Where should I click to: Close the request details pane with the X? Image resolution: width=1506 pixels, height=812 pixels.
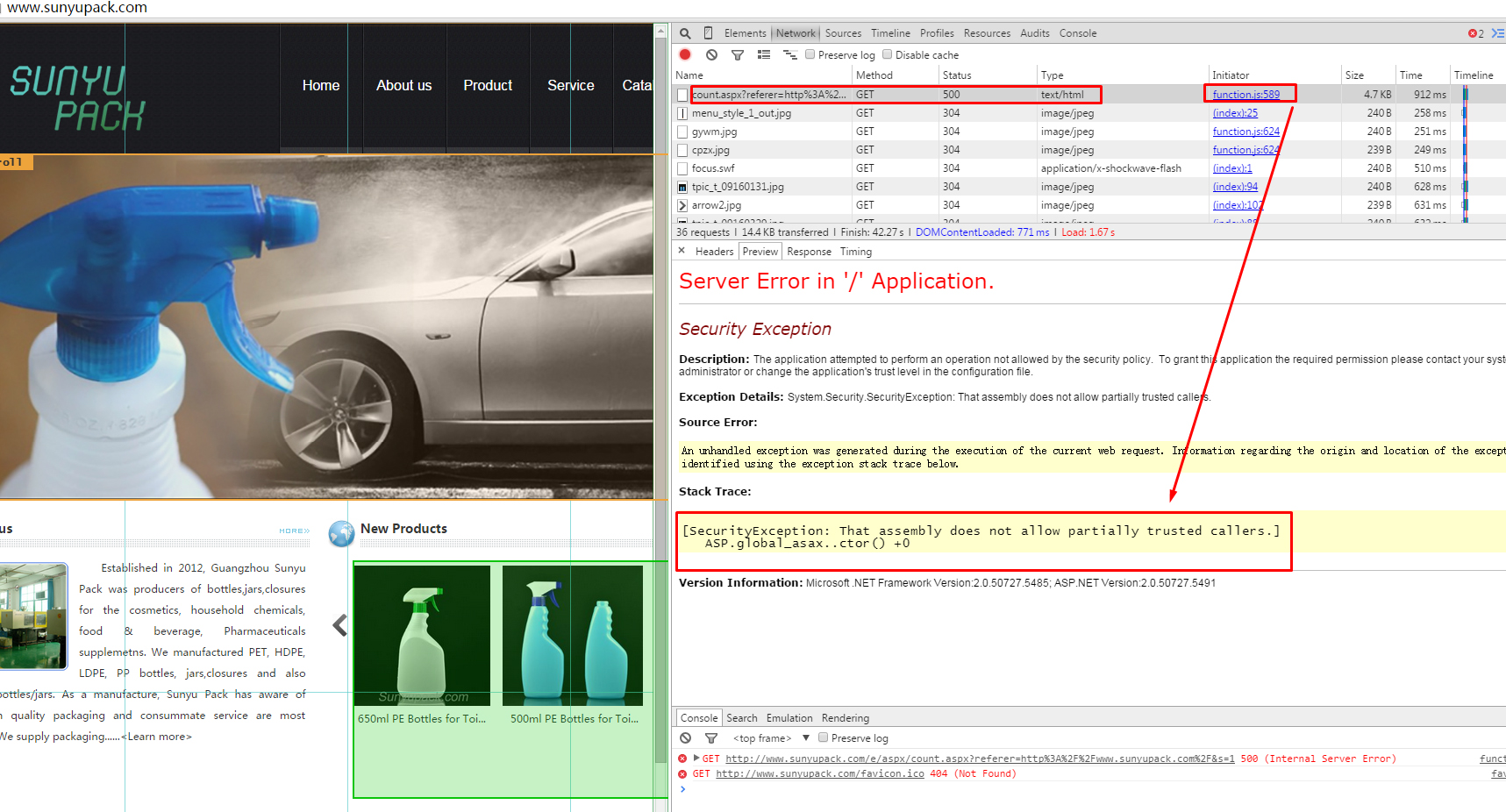682,251
